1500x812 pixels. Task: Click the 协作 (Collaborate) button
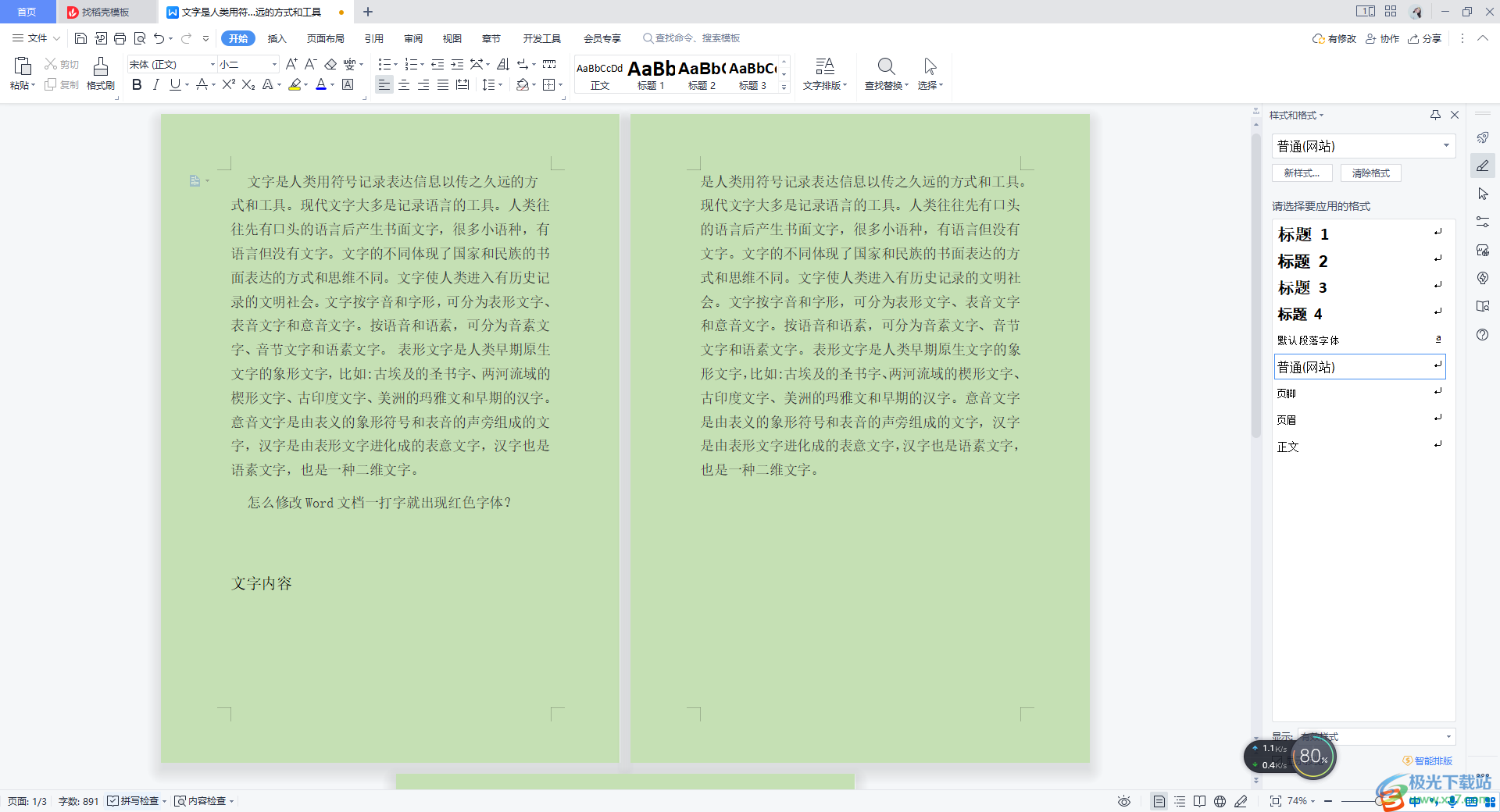(1382, 38)
